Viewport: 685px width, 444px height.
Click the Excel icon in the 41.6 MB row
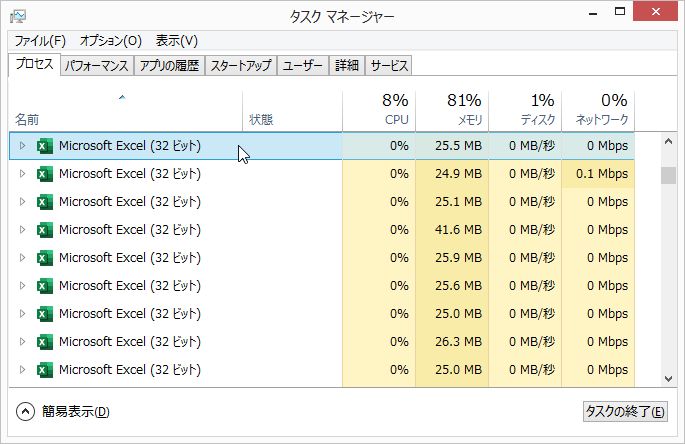pos(45,230)
